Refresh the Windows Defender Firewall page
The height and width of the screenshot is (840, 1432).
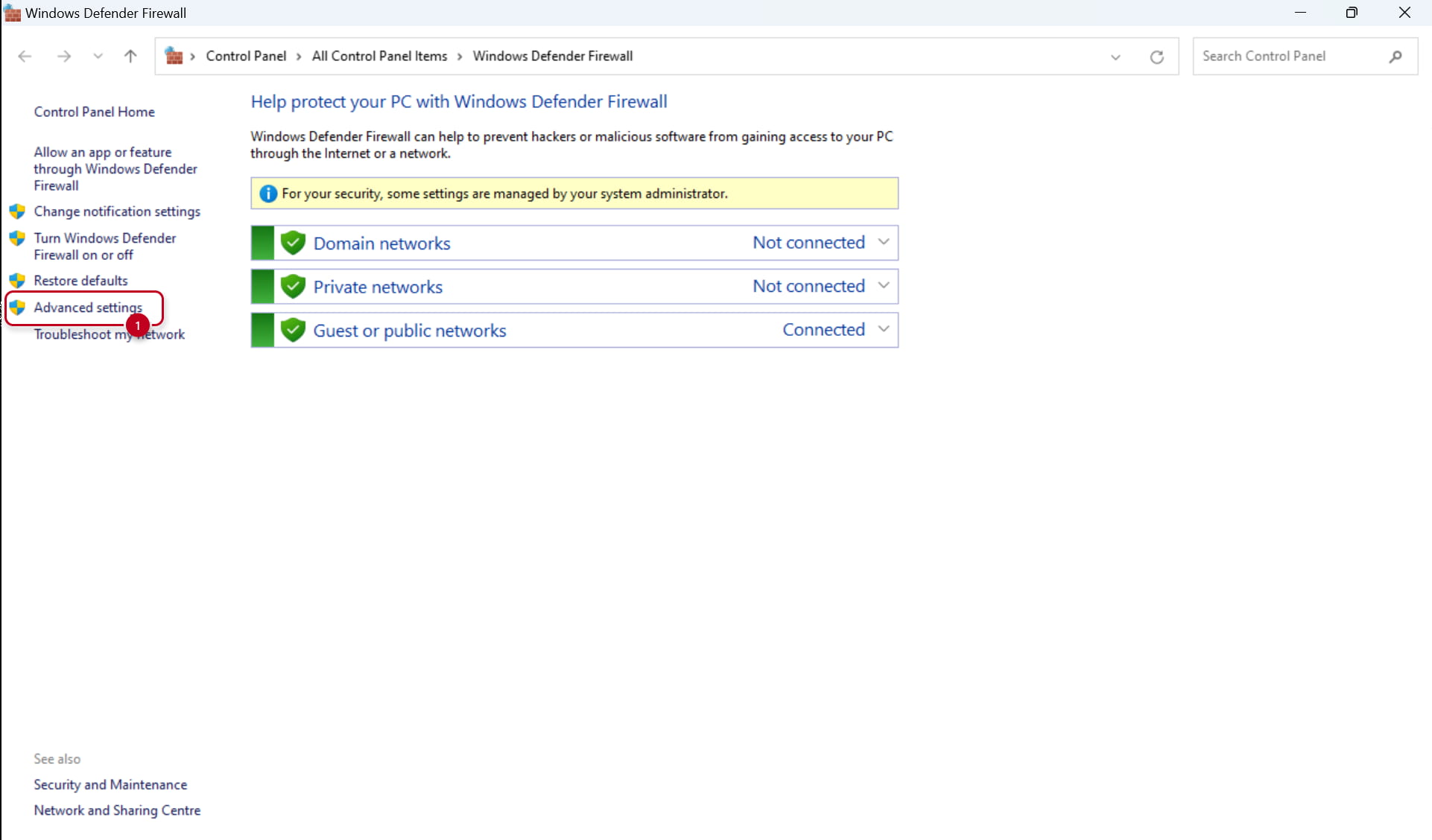click(1156, 57)
